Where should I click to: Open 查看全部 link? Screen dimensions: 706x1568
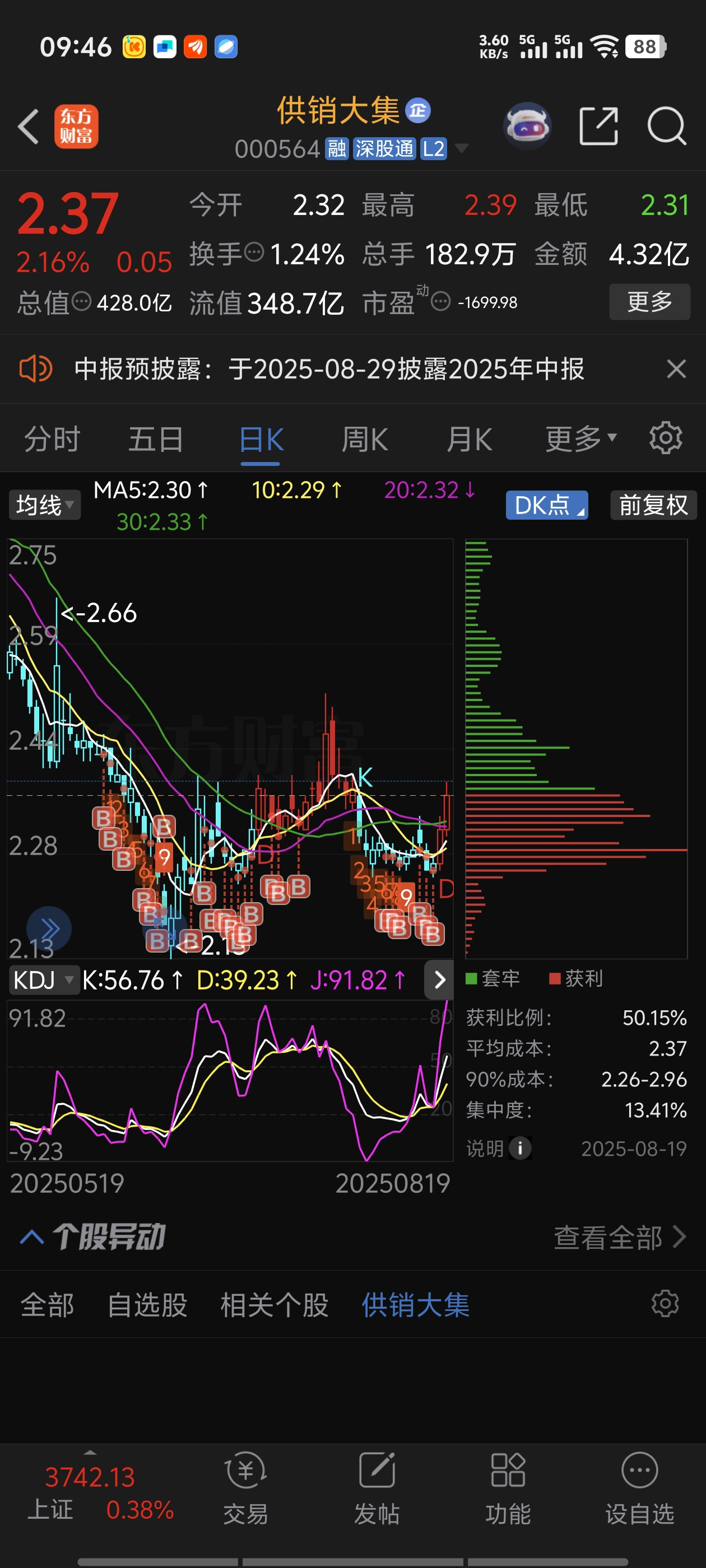click(x=620, y=1237)
